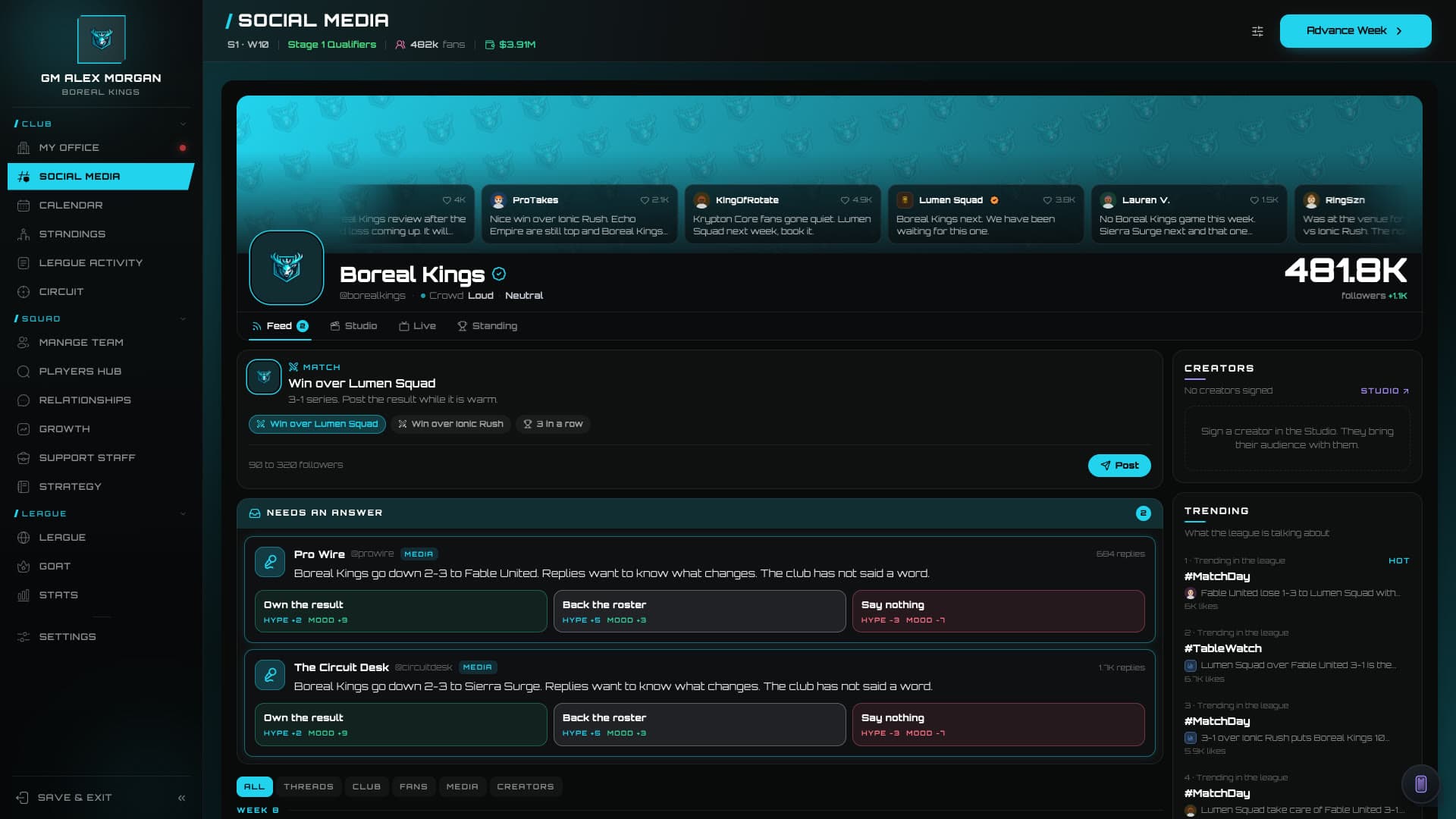Click the Boreal Kings profile avatar

pyautogui.click(x=287, y=268)
